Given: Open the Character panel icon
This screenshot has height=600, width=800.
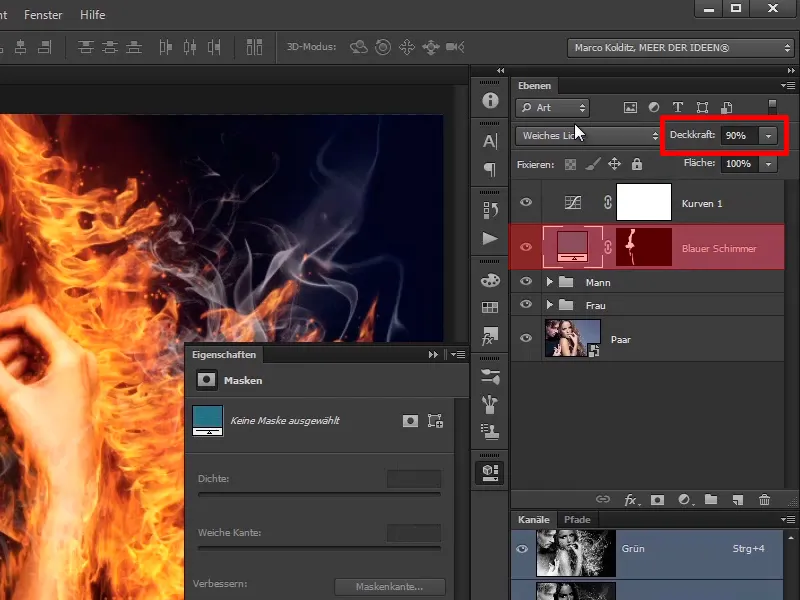Looking at the screenshot, I should (x=490, y=141).
